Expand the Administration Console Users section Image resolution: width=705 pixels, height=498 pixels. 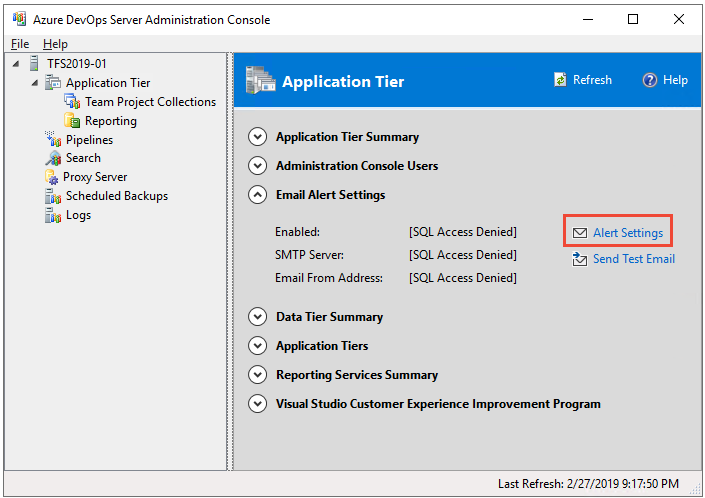[258, 166]
